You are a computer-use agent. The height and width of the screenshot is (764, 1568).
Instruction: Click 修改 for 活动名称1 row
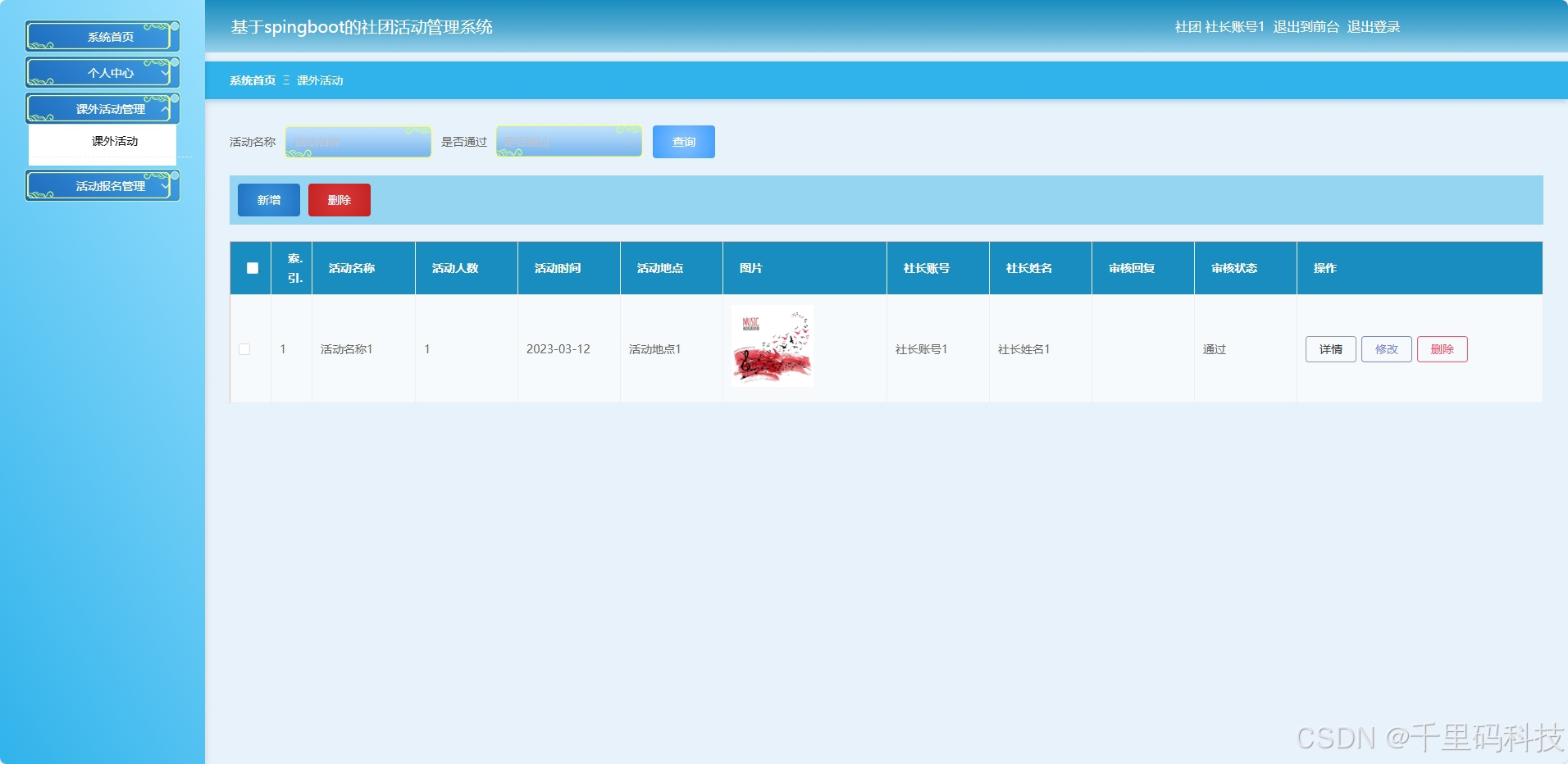1387,349
